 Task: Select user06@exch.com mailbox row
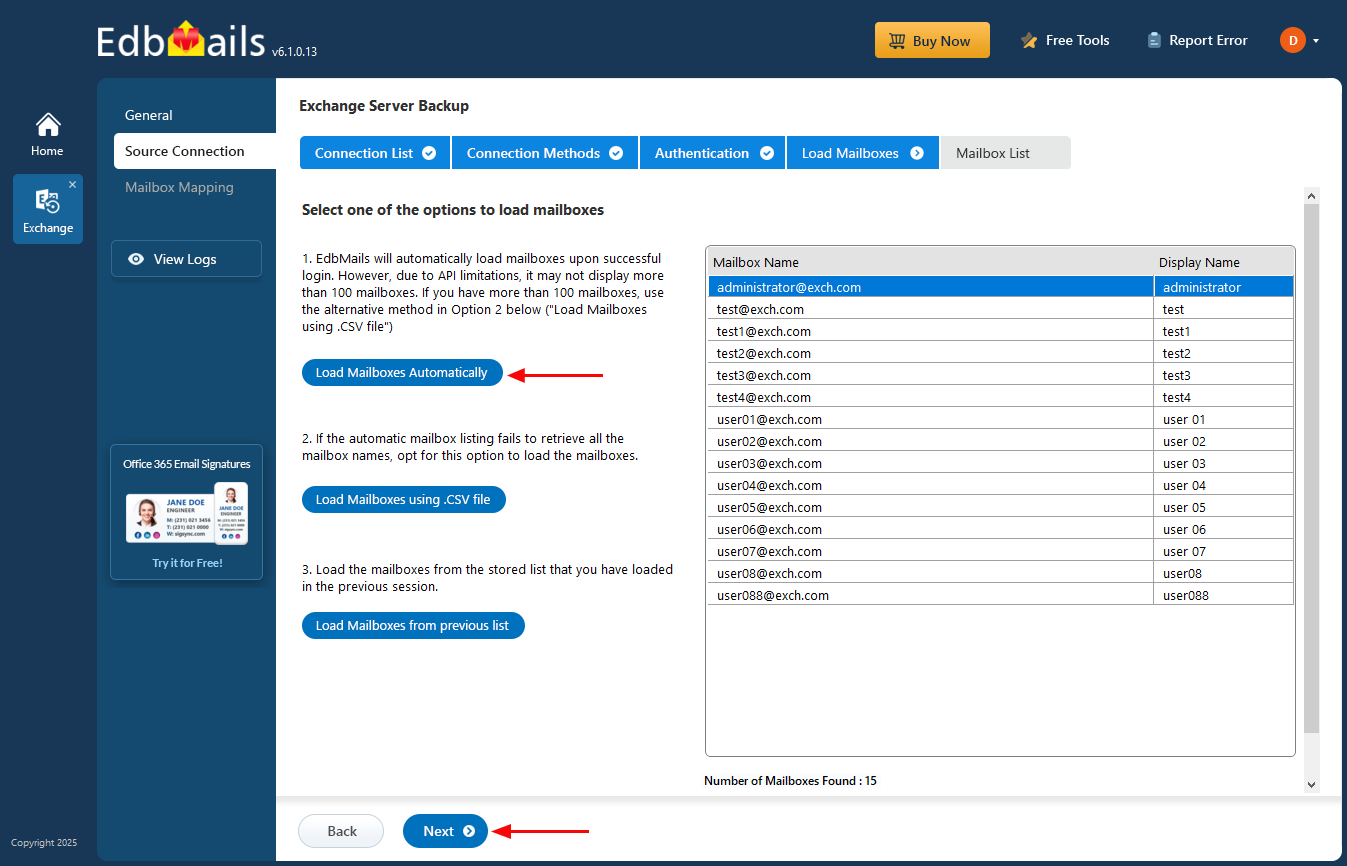coord(1001,529)
